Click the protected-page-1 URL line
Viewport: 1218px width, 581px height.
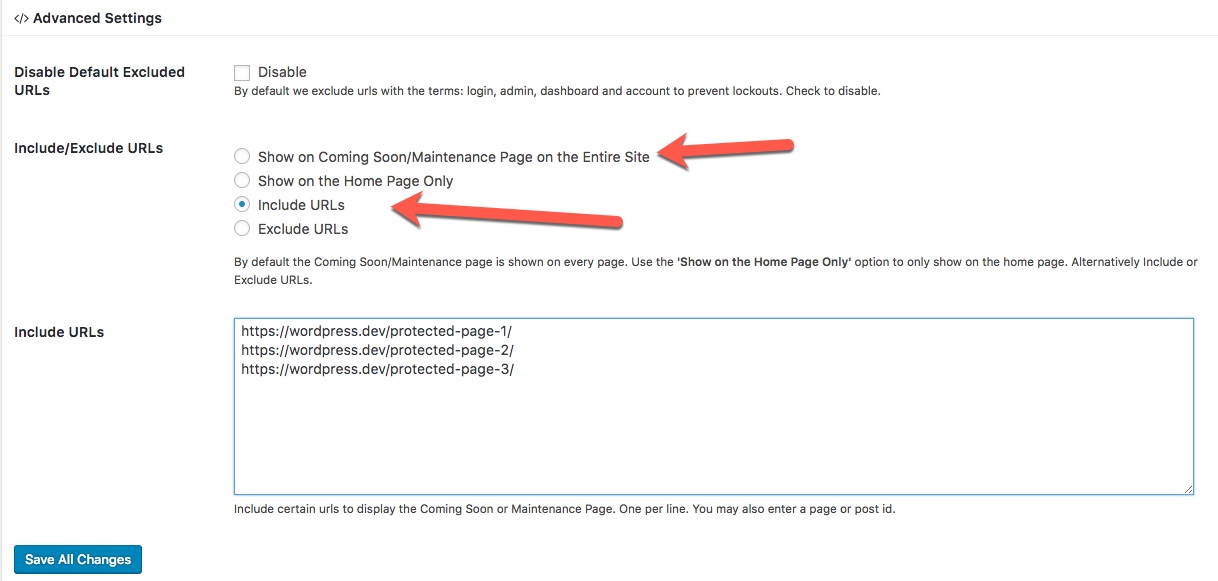tap(377, 331)
